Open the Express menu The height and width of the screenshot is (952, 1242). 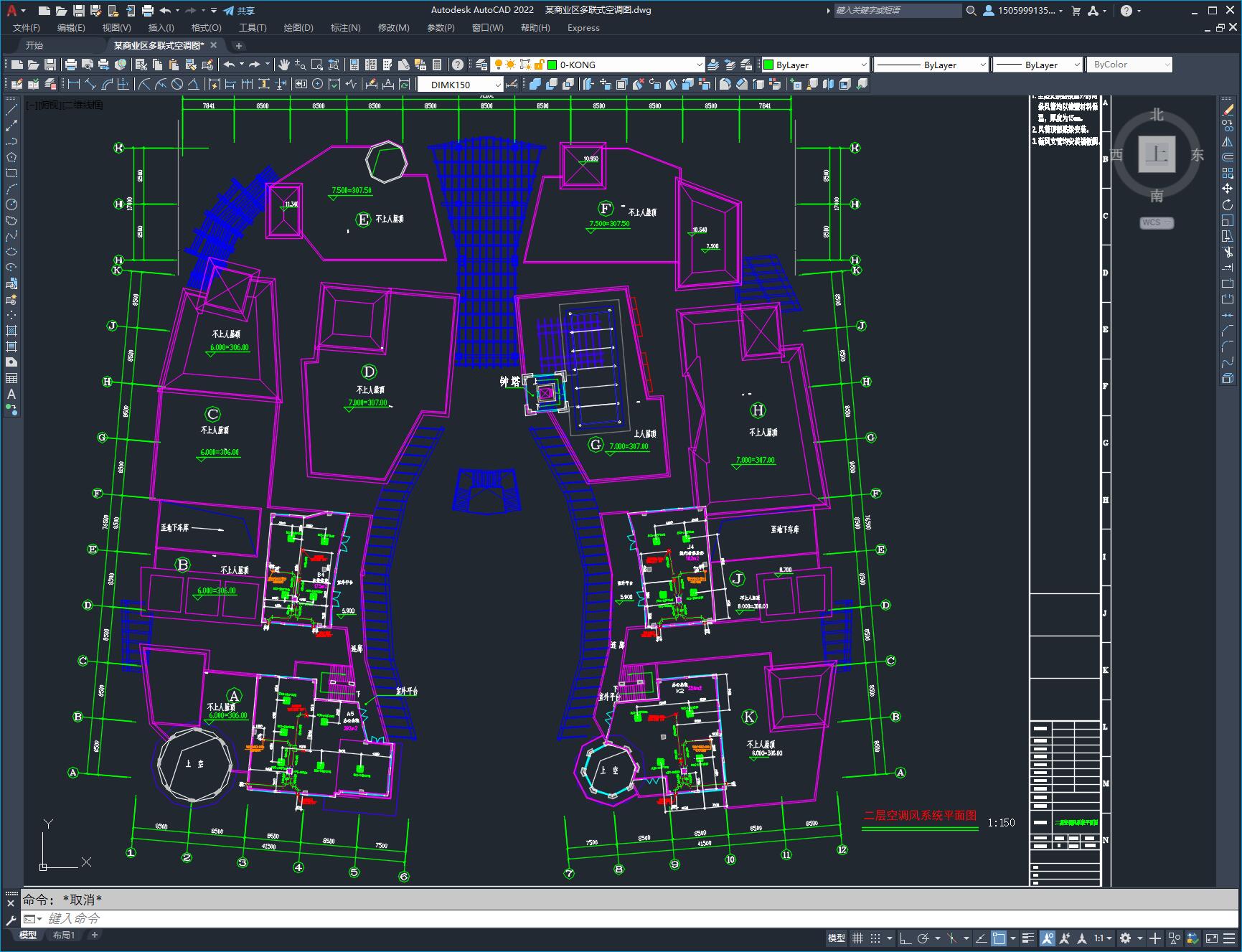[583, 28]
